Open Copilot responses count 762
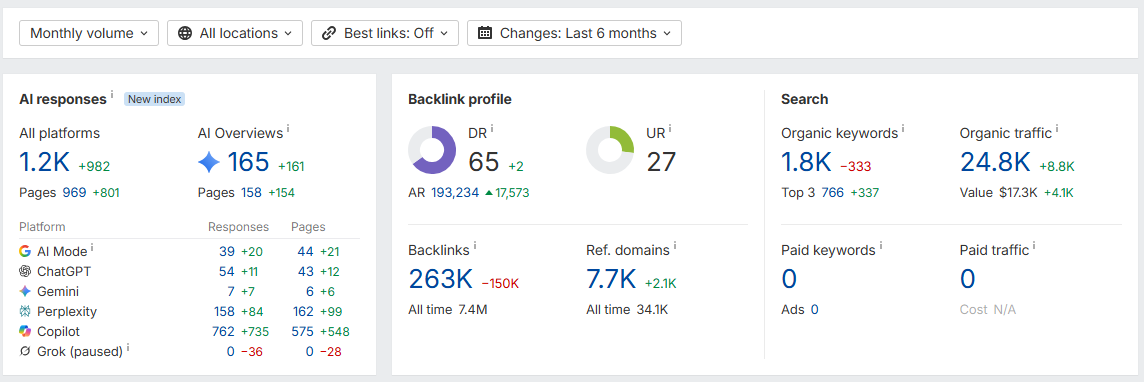Screen dimensions: 1144x382 click(223, 332)
